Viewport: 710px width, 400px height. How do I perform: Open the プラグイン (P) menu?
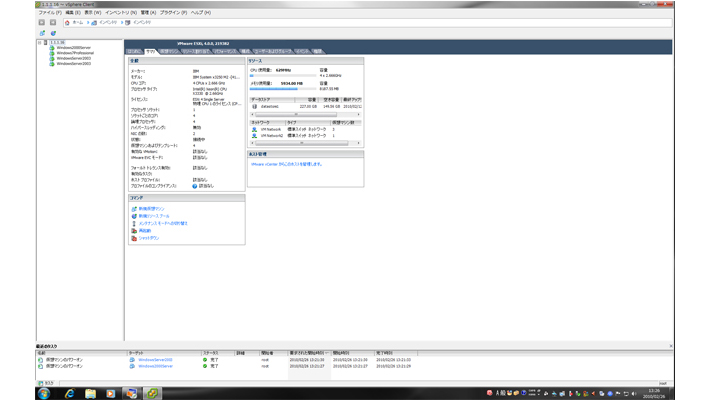[173, 13]
